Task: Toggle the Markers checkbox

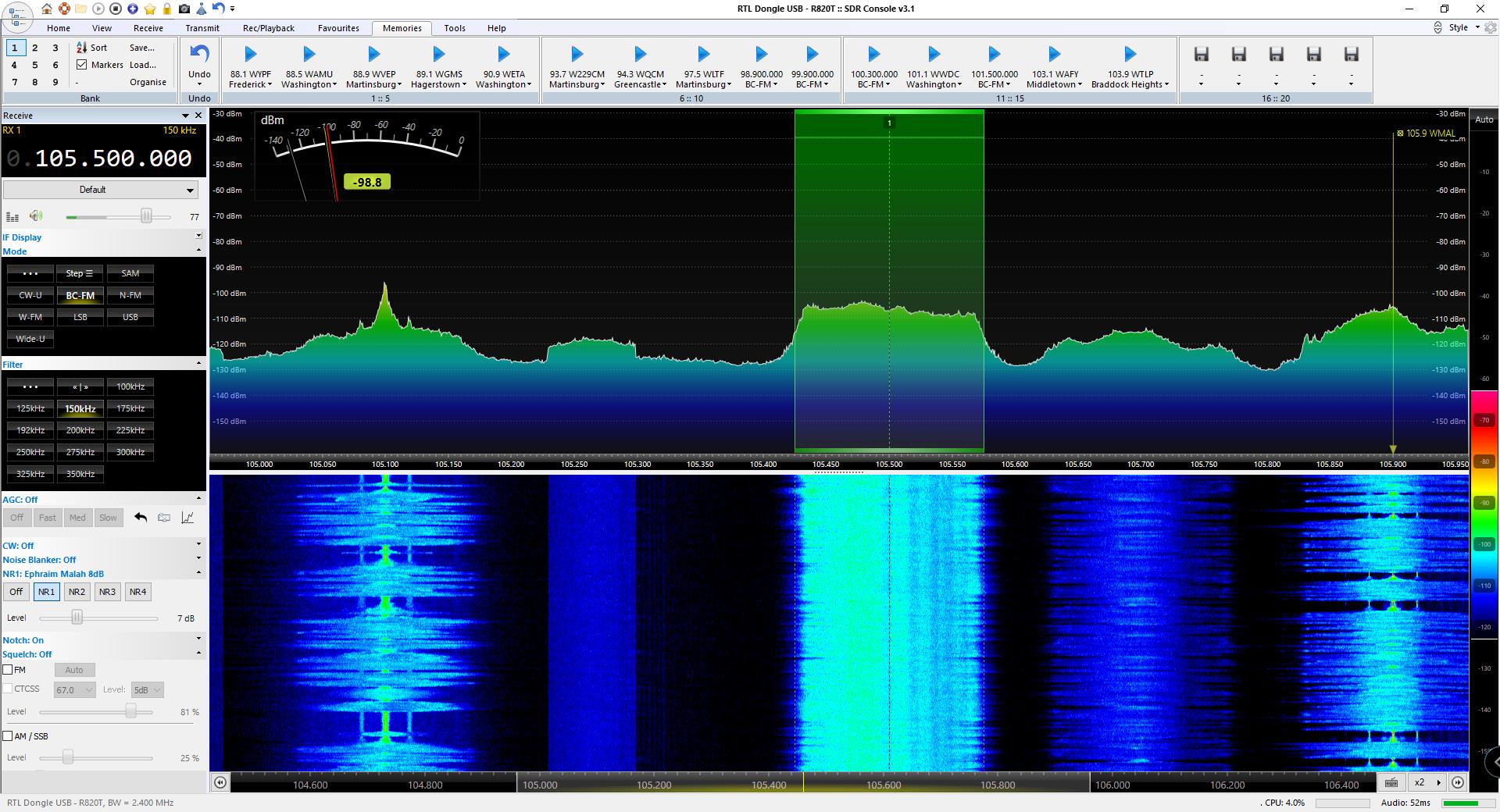Action: point(82,65)
